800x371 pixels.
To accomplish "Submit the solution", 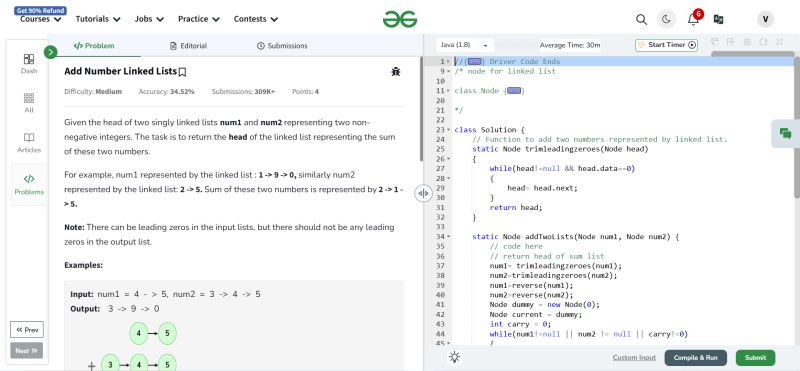I will pyautogui.click(x=755, y=358).
